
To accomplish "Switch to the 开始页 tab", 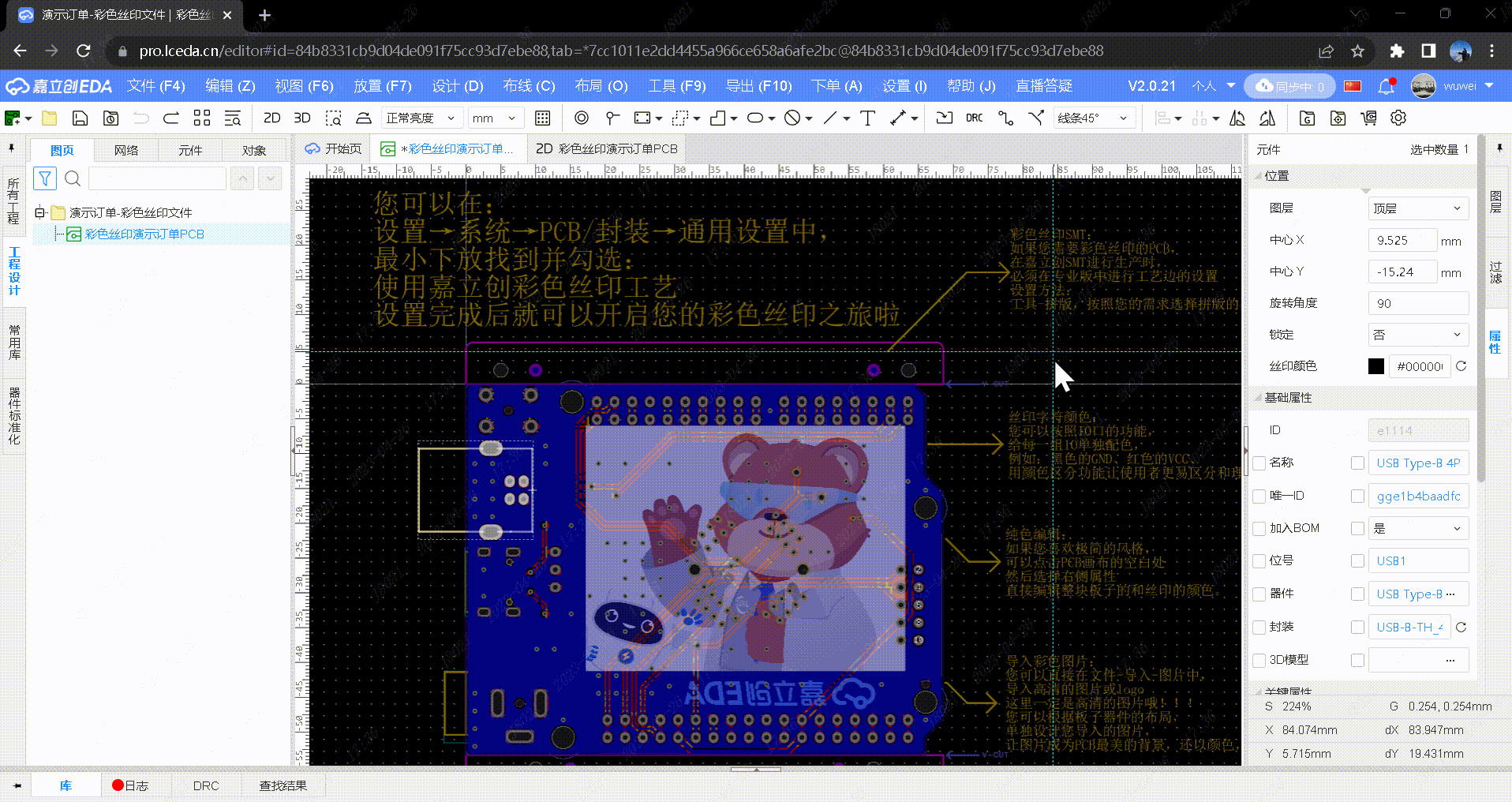I will point(334,148).
